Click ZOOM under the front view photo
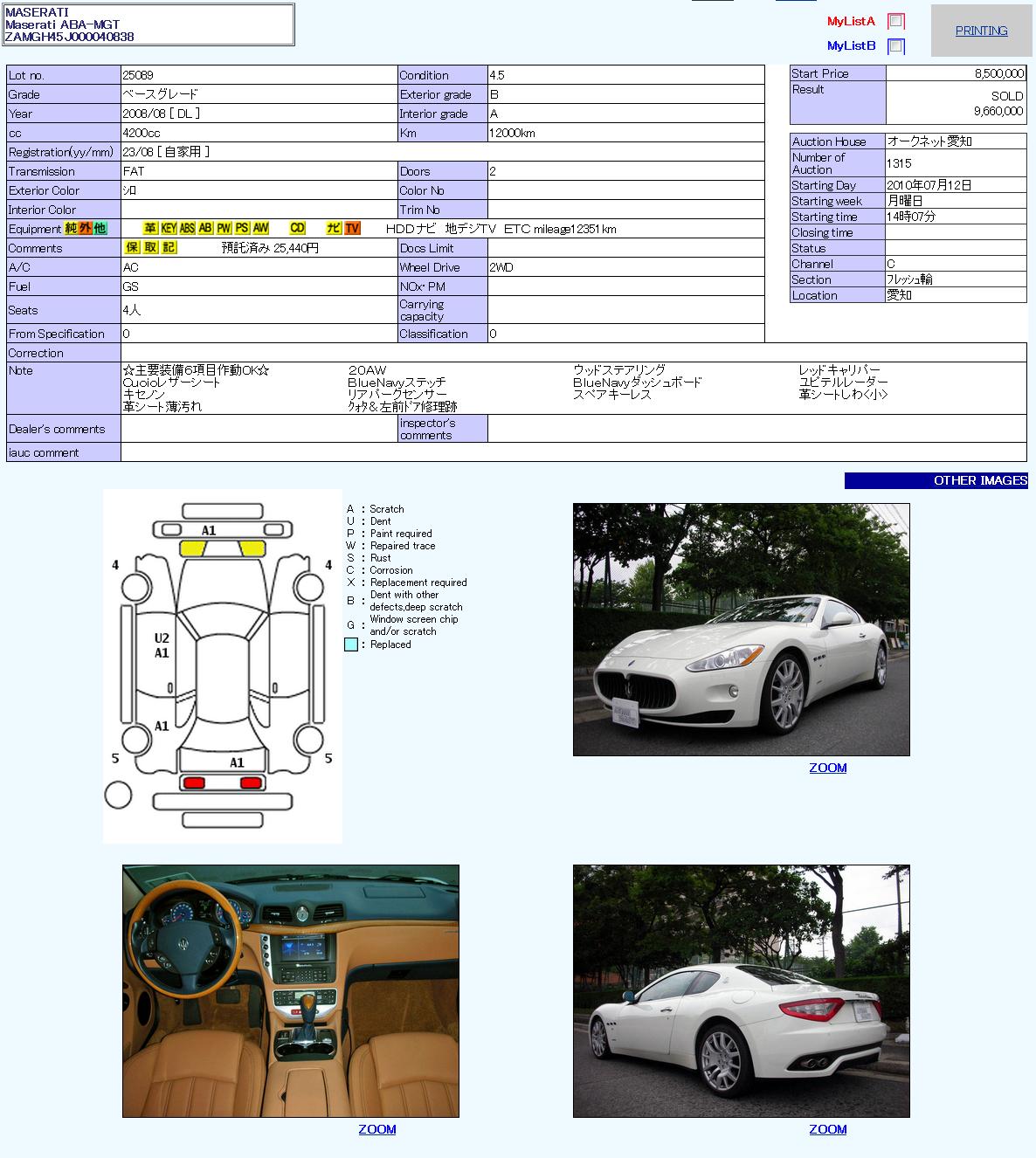The height and width of the screenshot is (1158, 1036). [x=827, y=768]
